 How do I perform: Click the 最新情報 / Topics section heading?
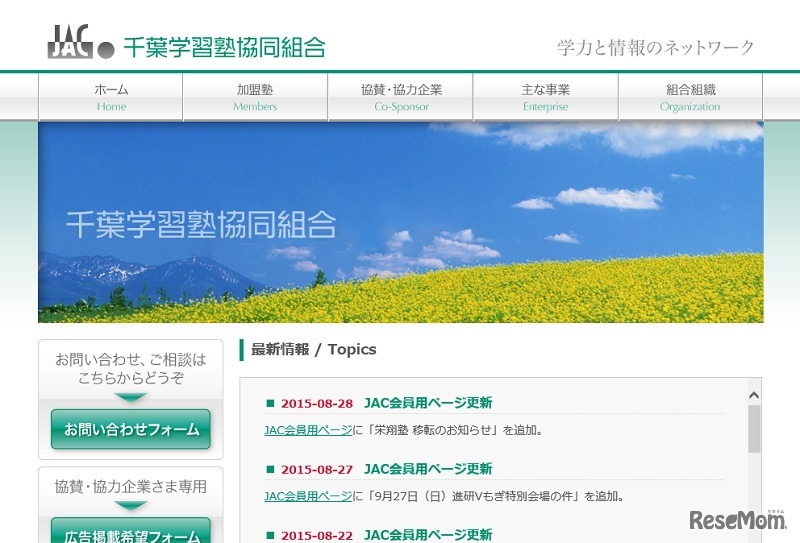[313, 350]
